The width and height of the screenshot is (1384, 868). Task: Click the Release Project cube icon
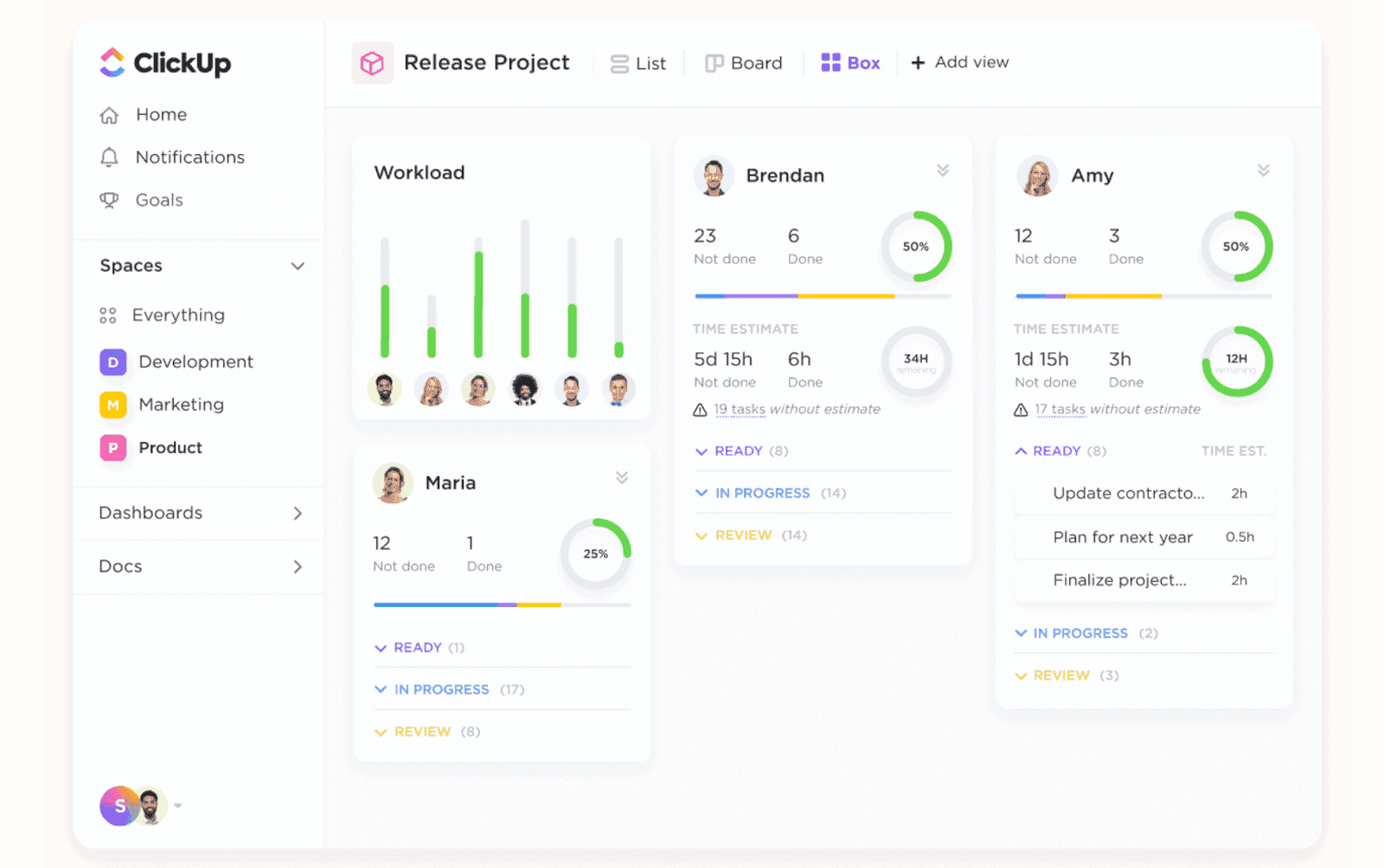coord(372,62)
